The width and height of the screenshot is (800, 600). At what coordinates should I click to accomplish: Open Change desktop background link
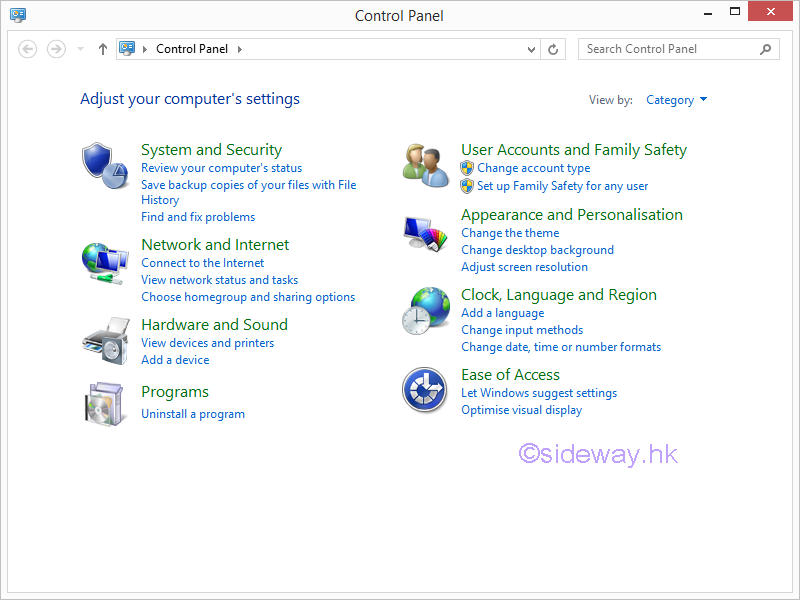point(537,250)
